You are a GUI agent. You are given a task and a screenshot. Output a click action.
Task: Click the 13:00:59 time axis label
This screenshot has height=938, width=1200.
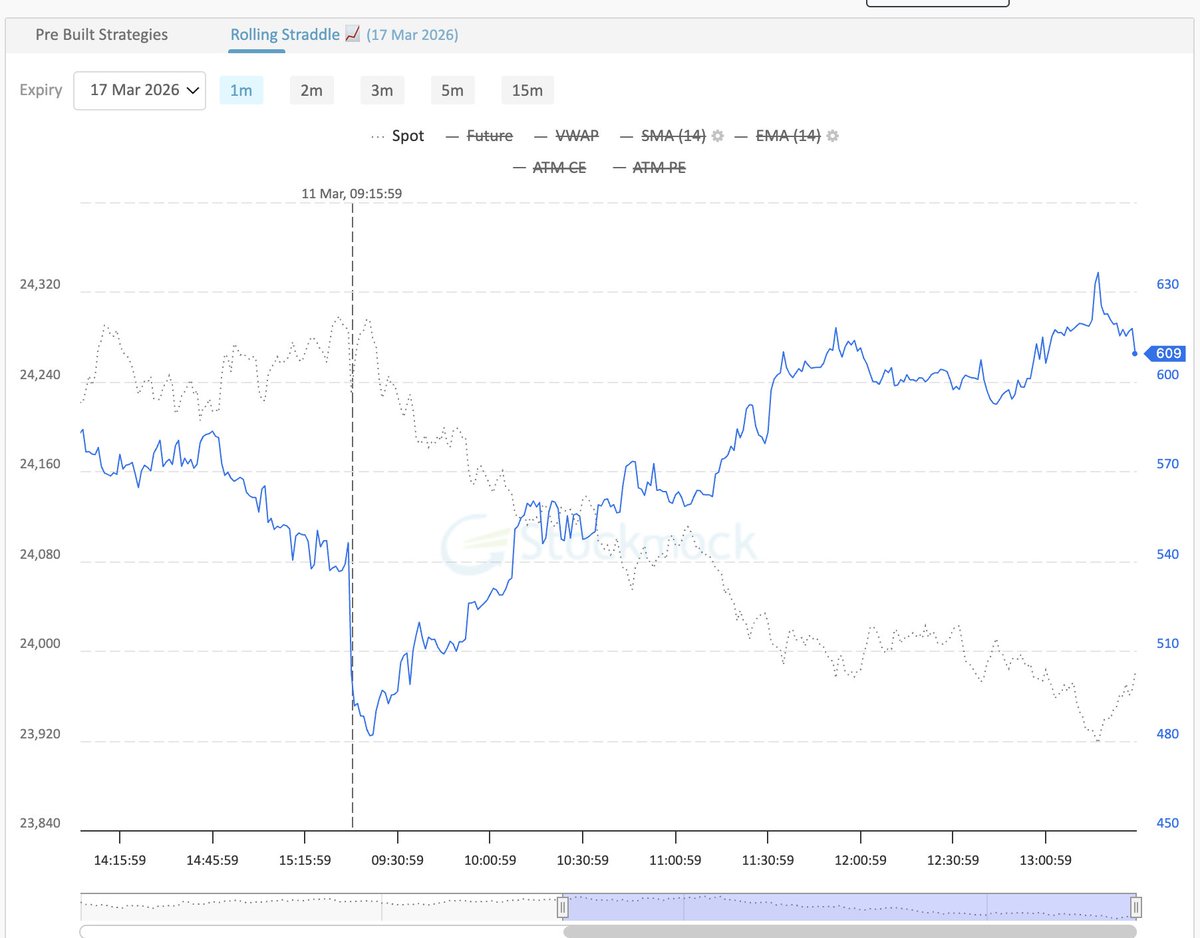[x=1045, y=860]
